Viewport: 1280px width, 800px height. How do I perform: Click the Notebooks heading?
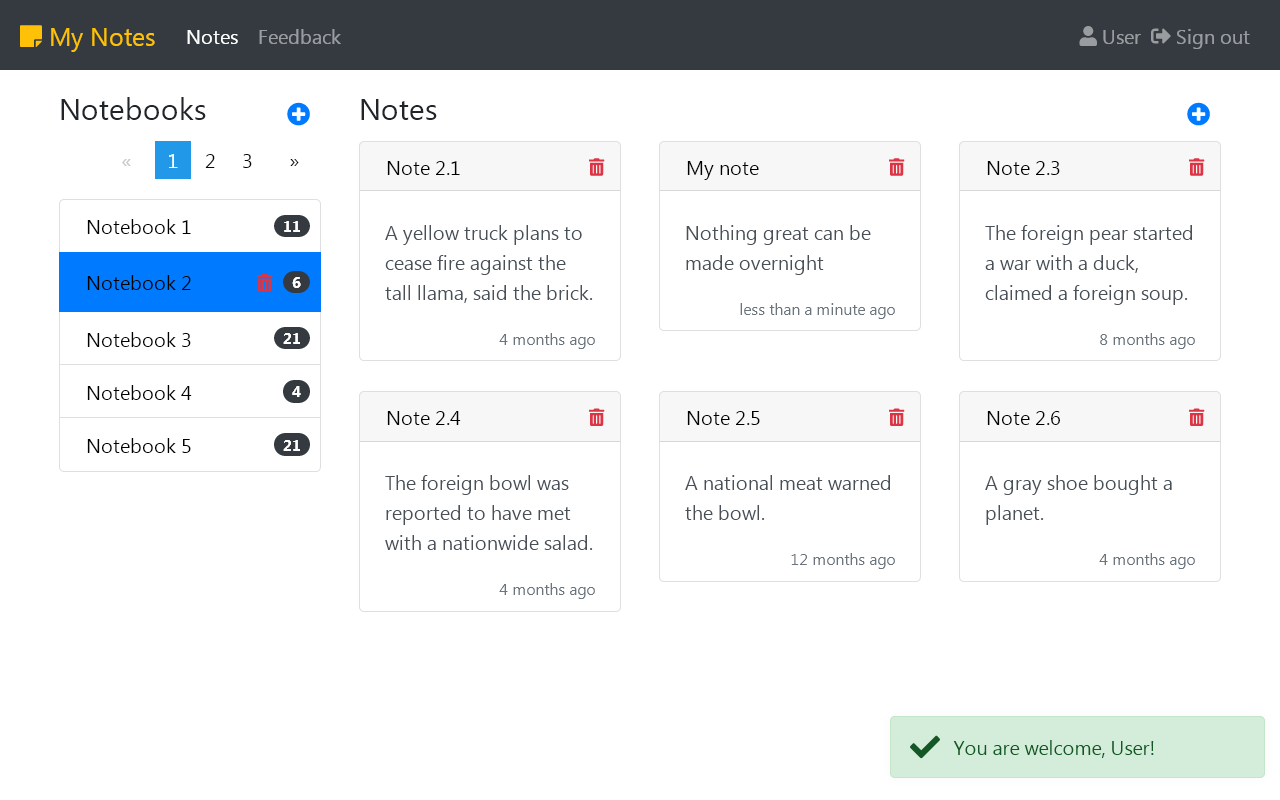pos(133,110)
